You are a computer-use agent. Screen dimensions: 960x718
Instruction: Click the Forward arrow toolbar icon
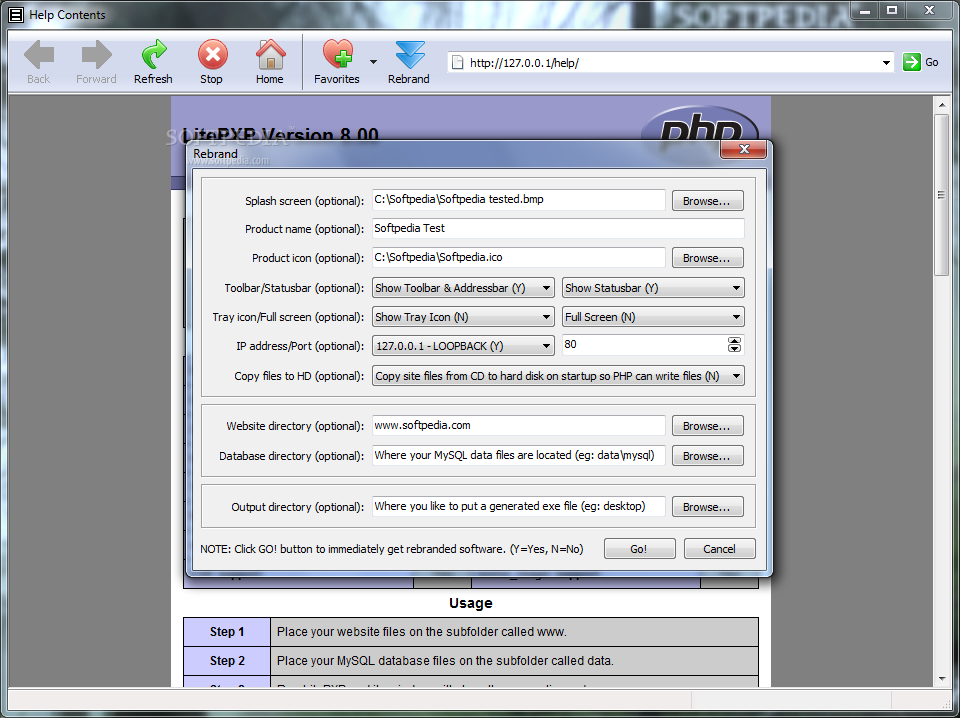pyautogui.click(x=96, y=56)
